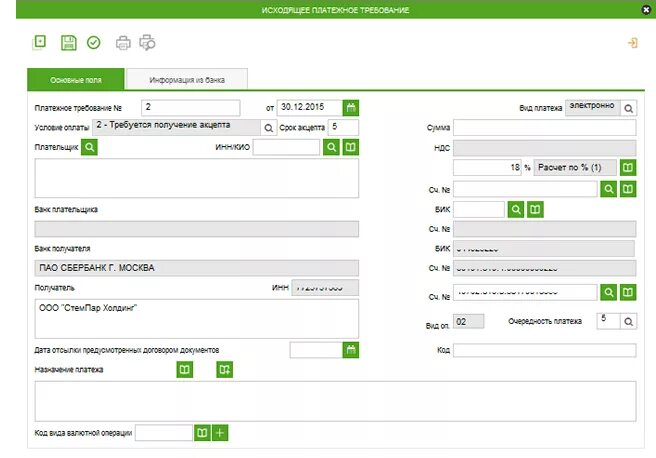
Task: Click the Срок акцепта field
Action: click(x=343, y=127)
